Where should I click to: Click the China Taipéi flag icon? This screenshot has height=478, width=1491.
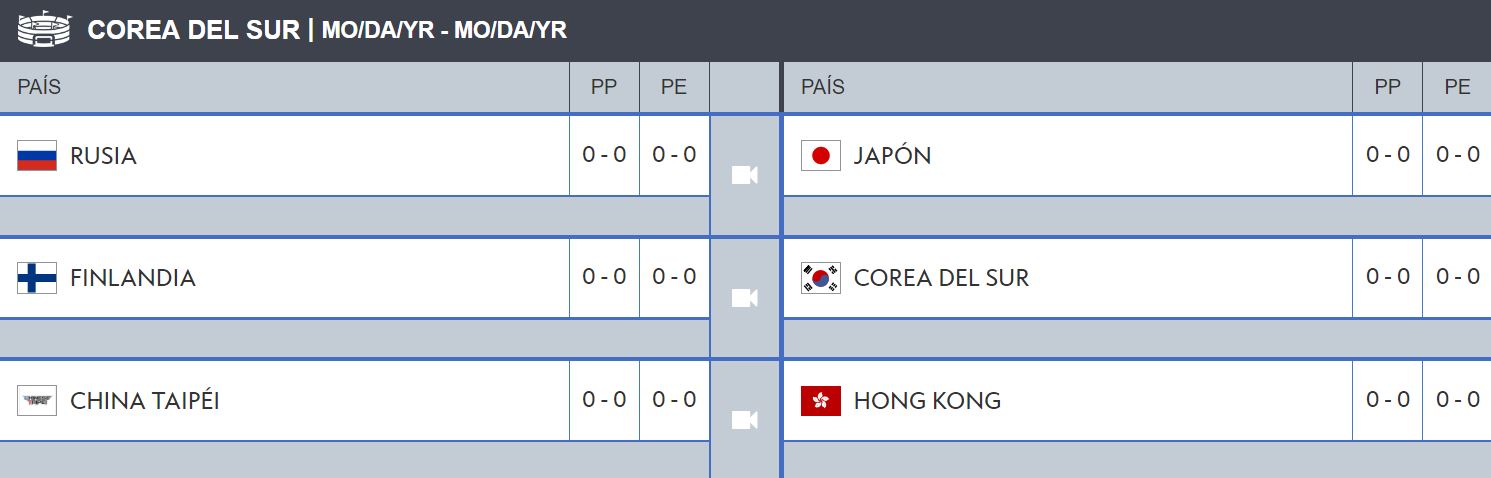(37, 401)
